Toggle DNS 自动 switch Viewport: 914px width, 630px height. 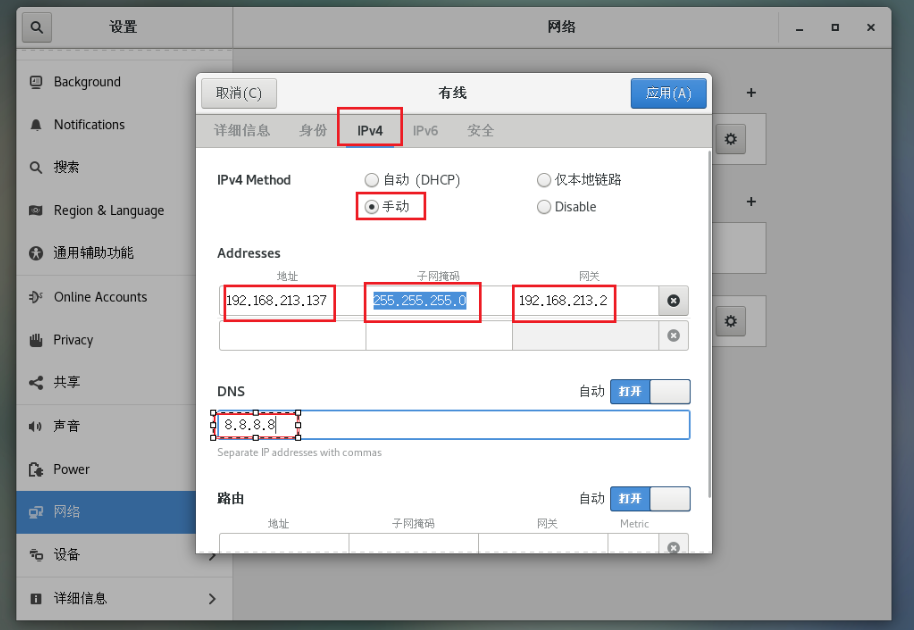click(650, 392)
